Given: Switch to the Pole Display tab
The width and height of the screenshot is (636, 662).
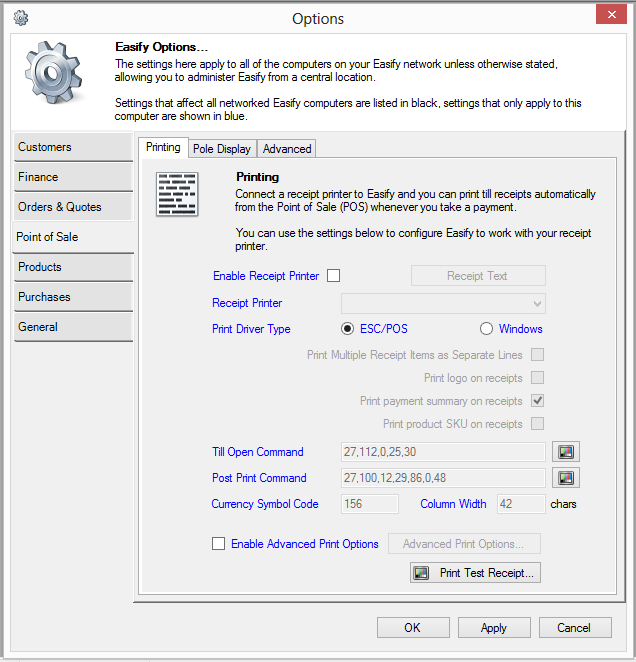Looking at the screenshot, I should 221,149.
